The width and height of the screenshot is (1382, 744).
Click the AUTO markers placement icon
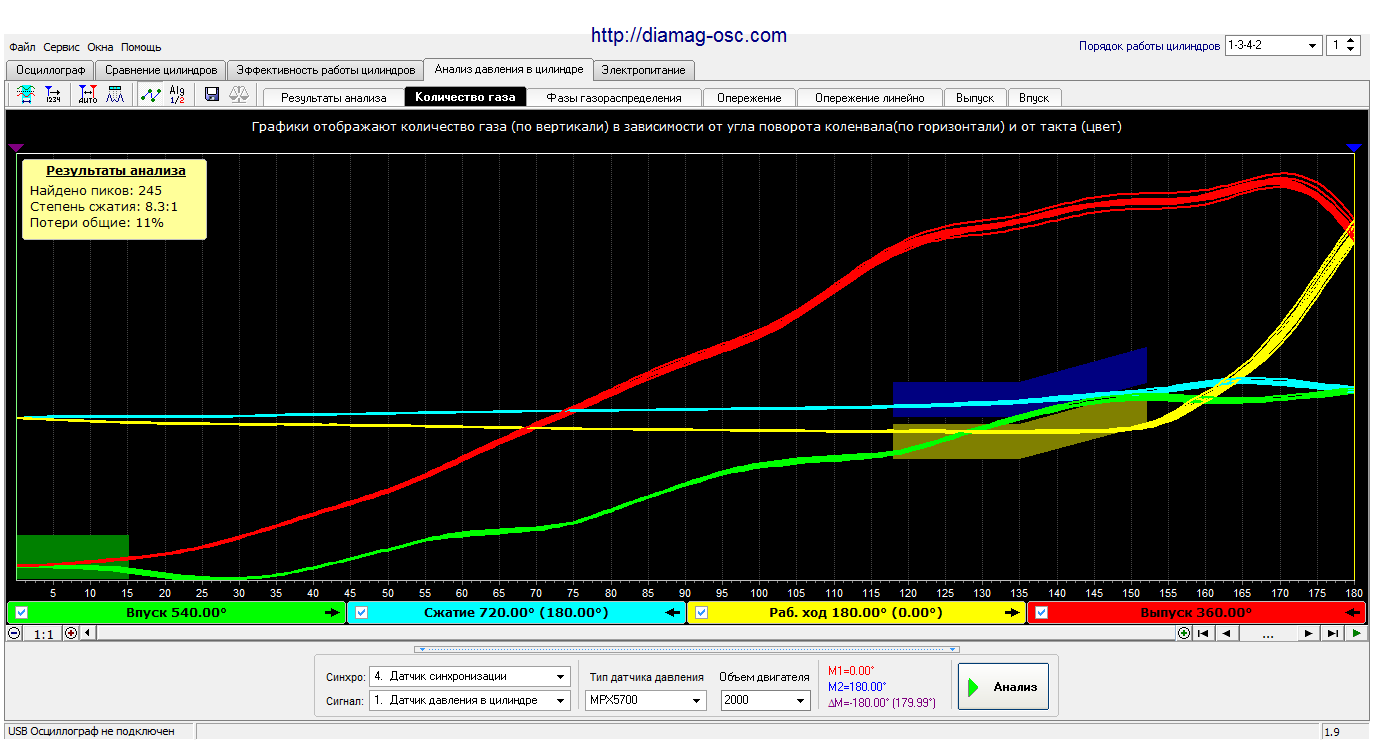click(x=87, y=95)
